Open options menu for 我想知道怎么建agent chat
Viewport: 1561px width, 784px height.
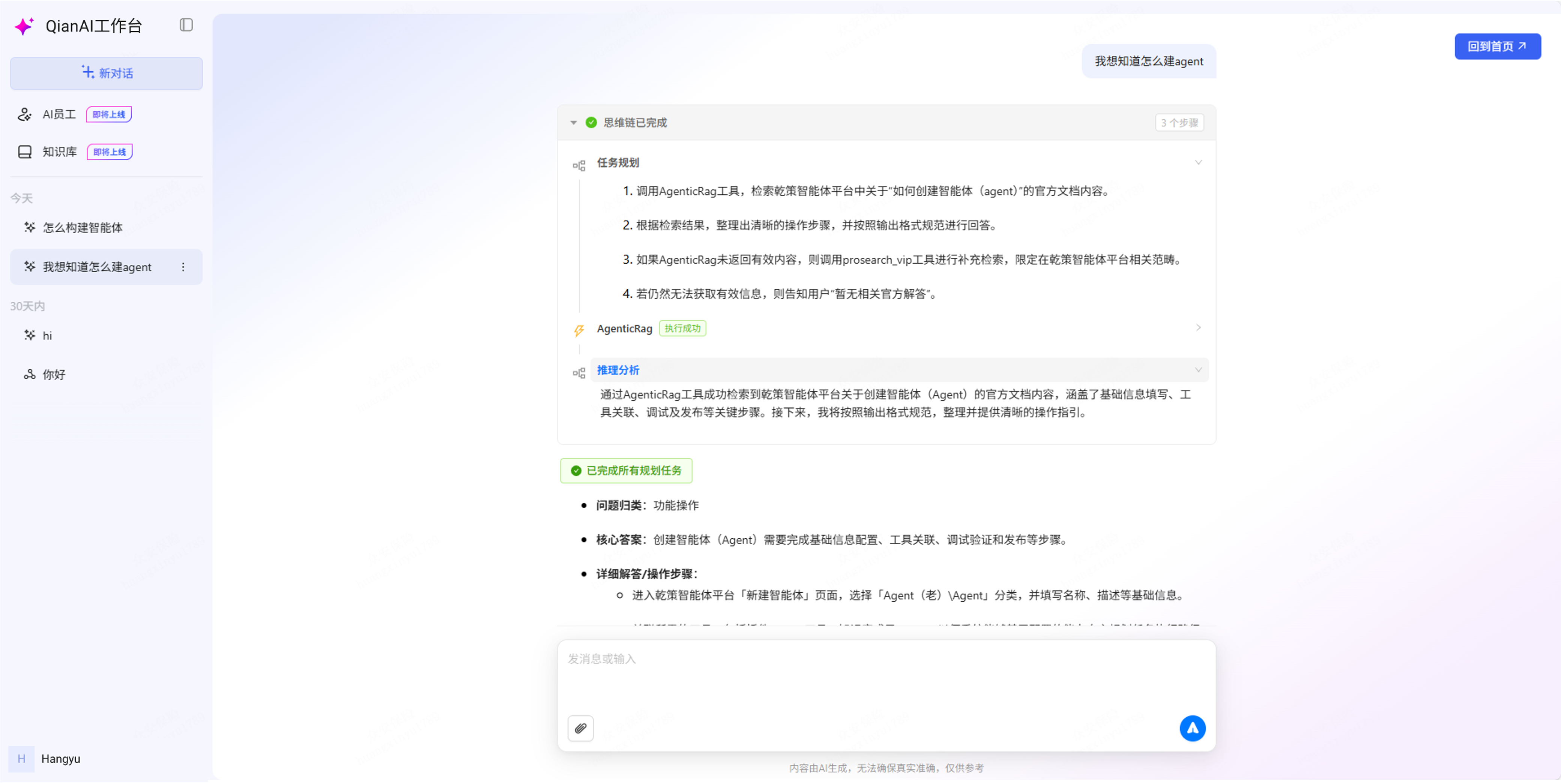click(183, 267)
